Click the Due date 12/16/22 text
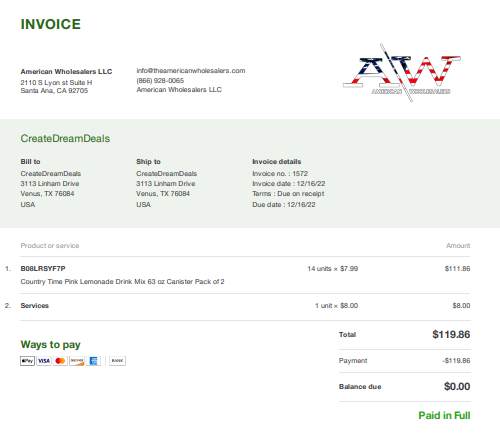 pos(284,205)
